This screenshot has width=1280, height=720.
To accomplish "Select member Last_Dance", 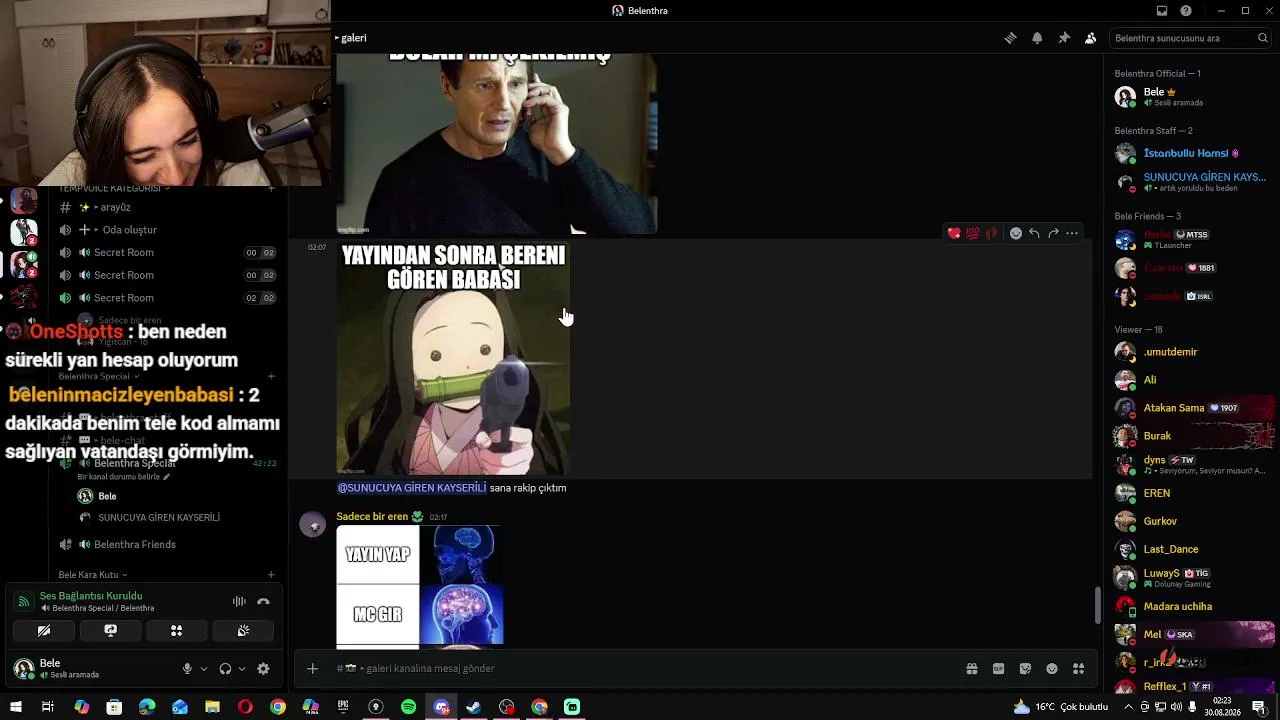I will (x=1192, y=549).
